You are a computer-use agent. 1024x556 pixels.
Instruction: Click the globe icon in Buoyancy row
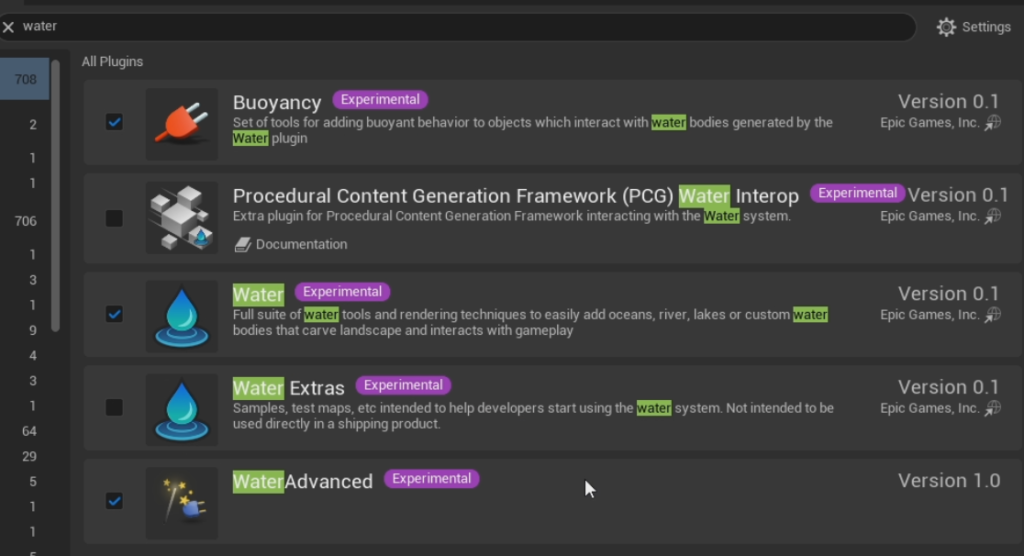pos(993,122)
